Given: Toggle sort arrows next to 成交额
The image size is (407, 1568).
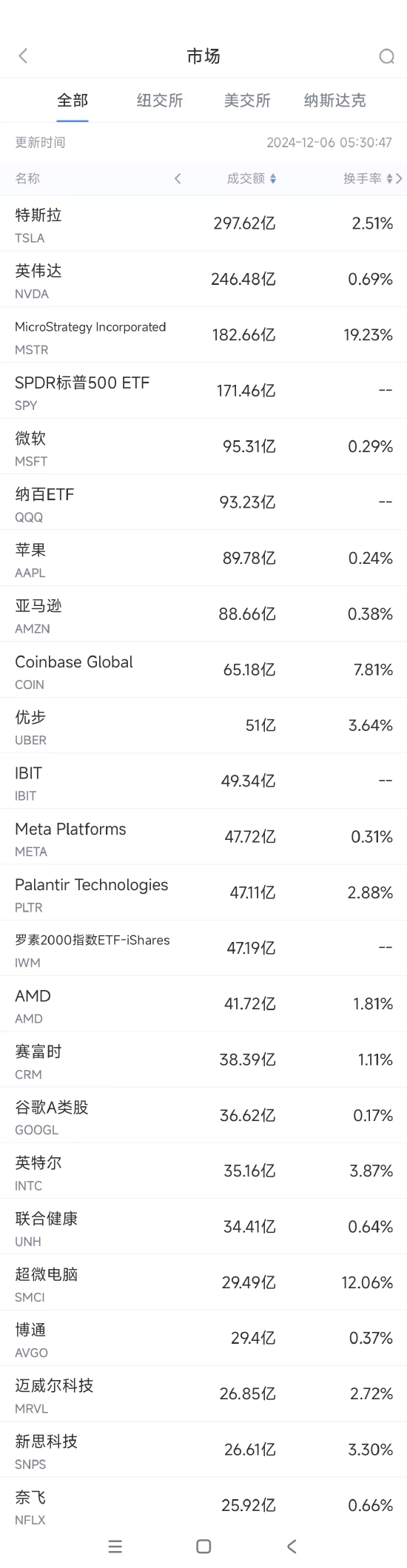Looking at the screenshot, I should pos(273,178).
